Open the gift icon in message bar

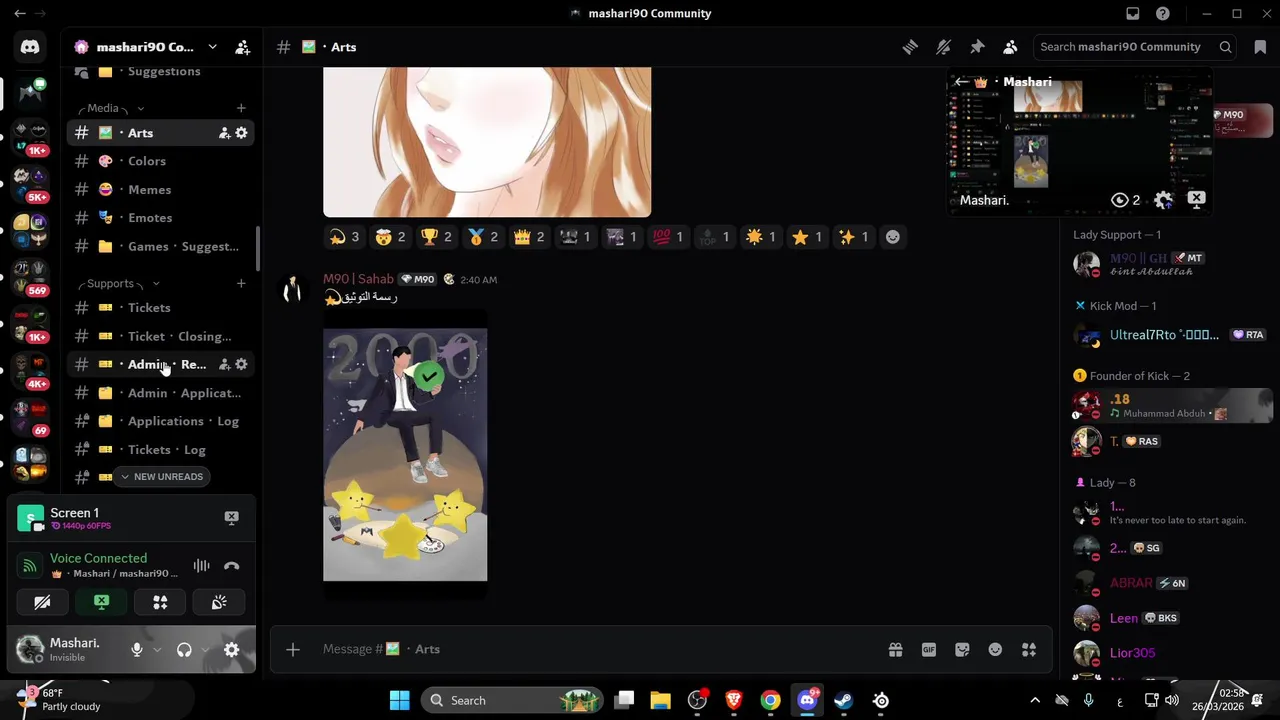895,650
